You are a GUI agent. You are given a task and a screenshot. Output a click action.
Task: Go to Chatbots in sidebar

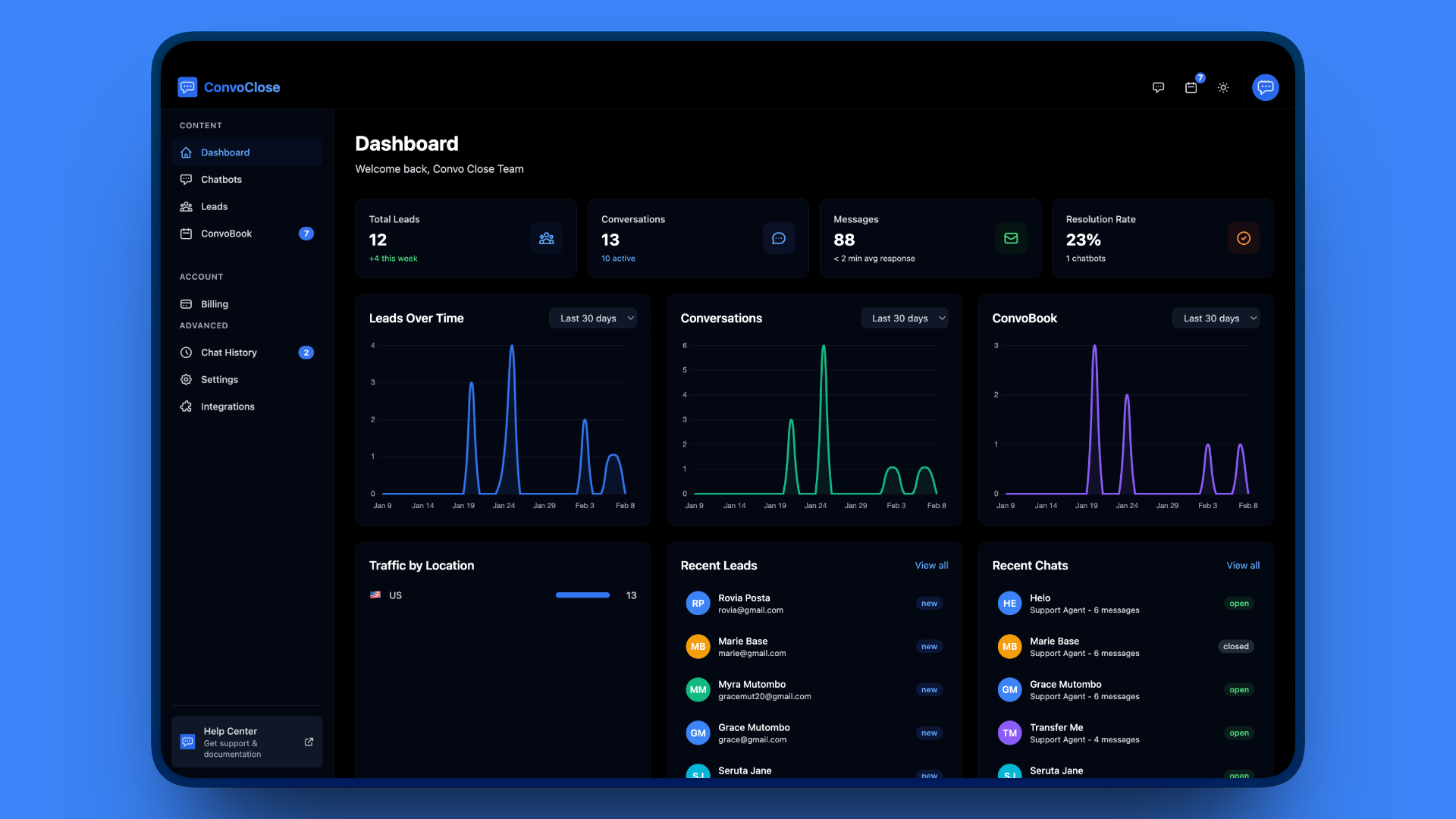point(221,180)
